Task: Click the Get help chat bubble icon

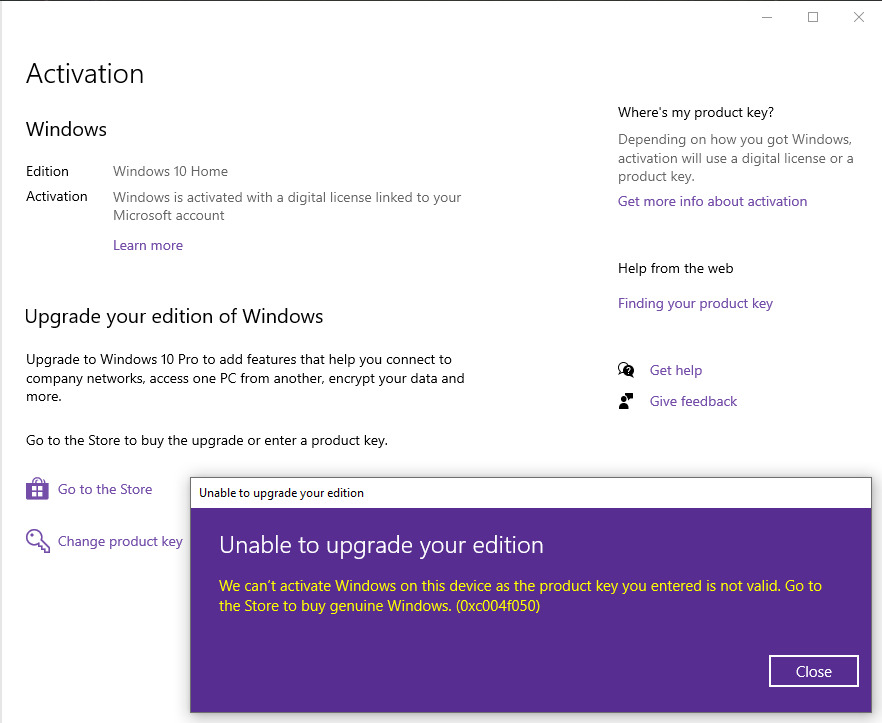Action: (x=626, y=370)
